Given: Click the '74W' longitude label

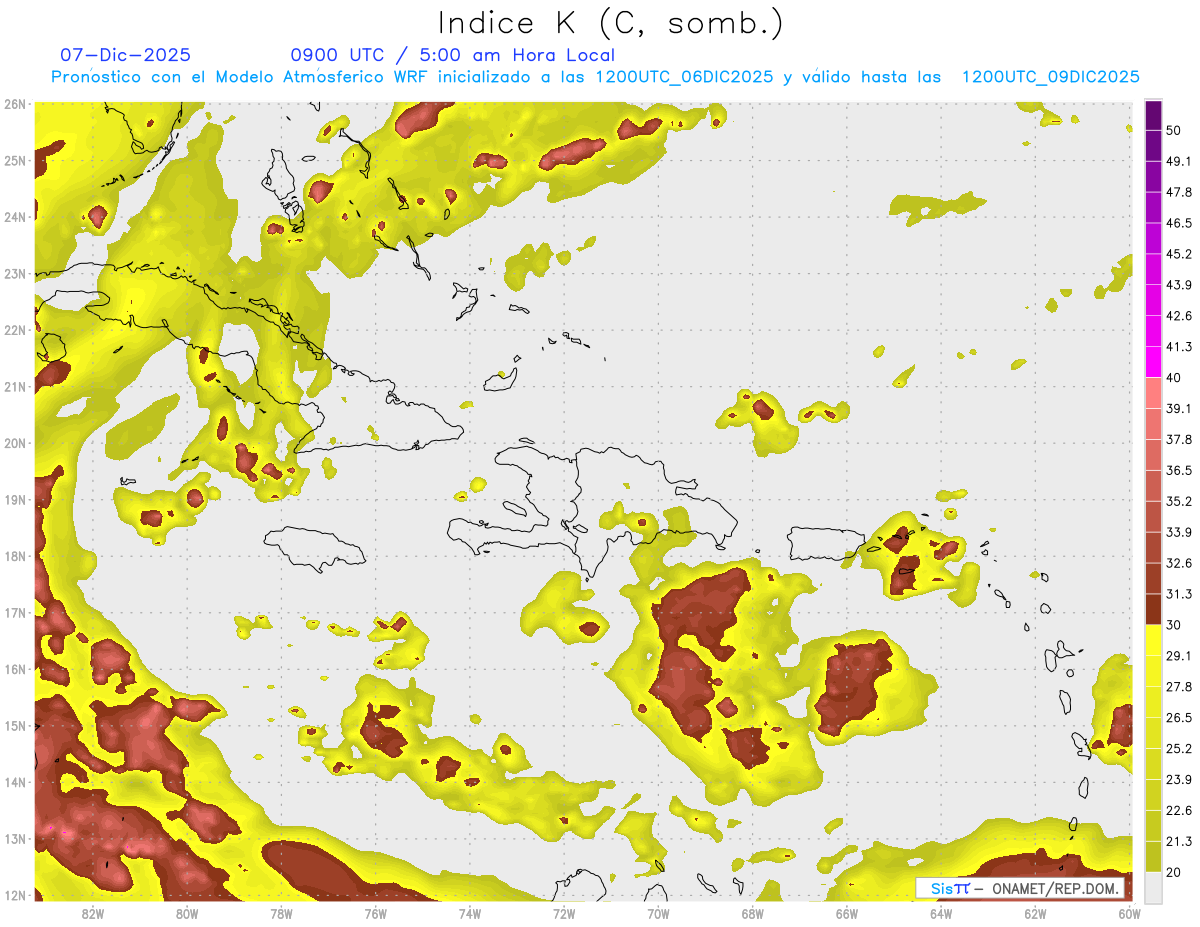Looking at the screenshot, I should tap(470, 913).
